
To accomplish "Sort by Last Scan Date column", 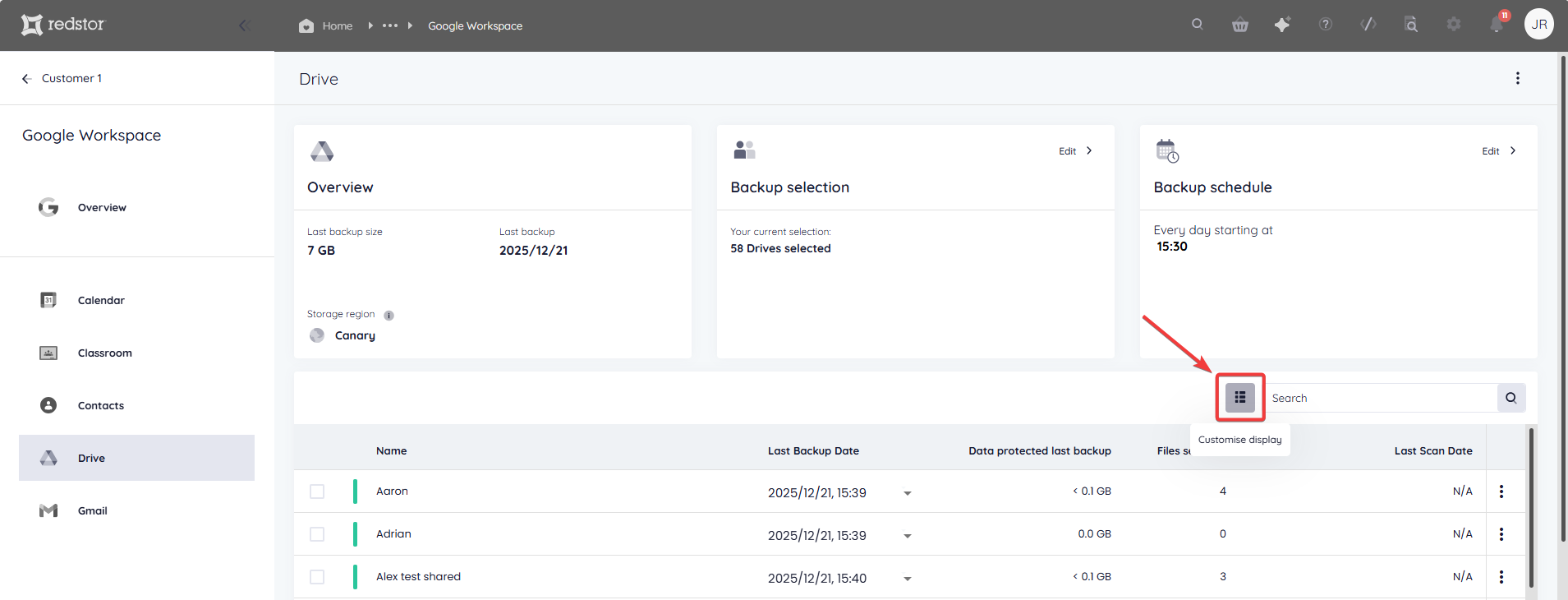I will coord(1433,451).
